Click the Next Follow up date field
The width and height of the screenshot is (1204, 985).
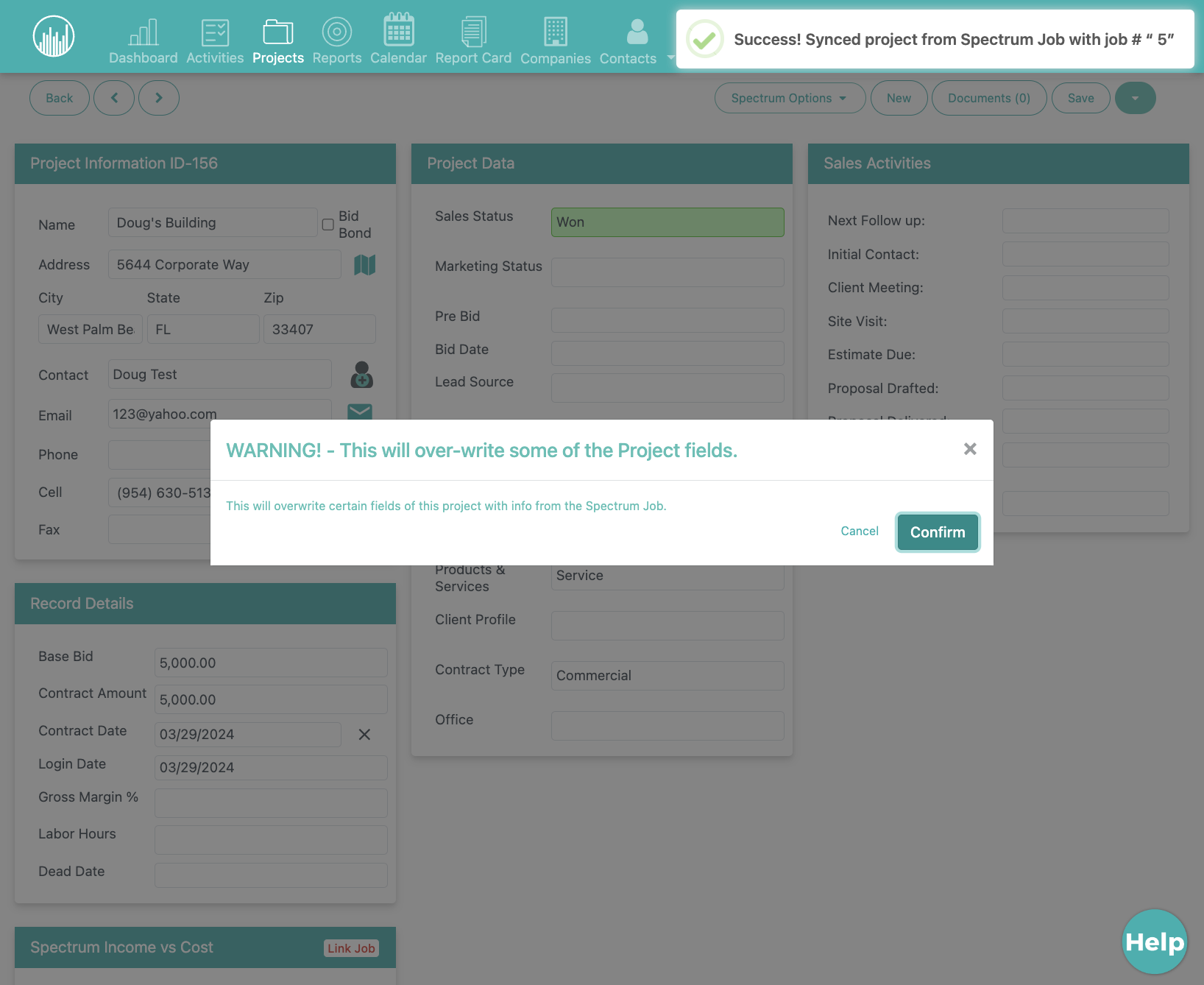pos(1086,221)
